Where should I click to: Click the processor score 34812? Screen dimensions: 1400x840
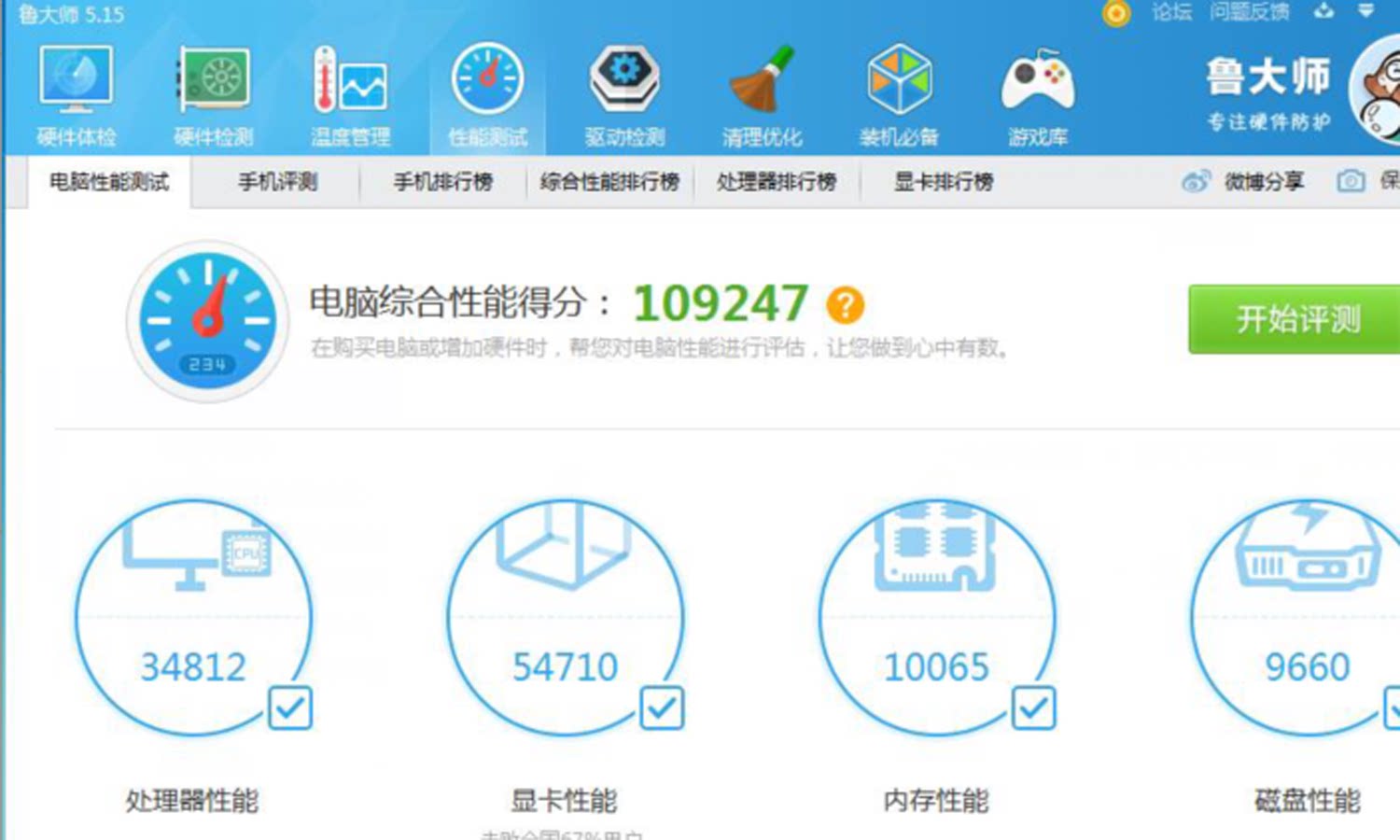click(193, 667)
